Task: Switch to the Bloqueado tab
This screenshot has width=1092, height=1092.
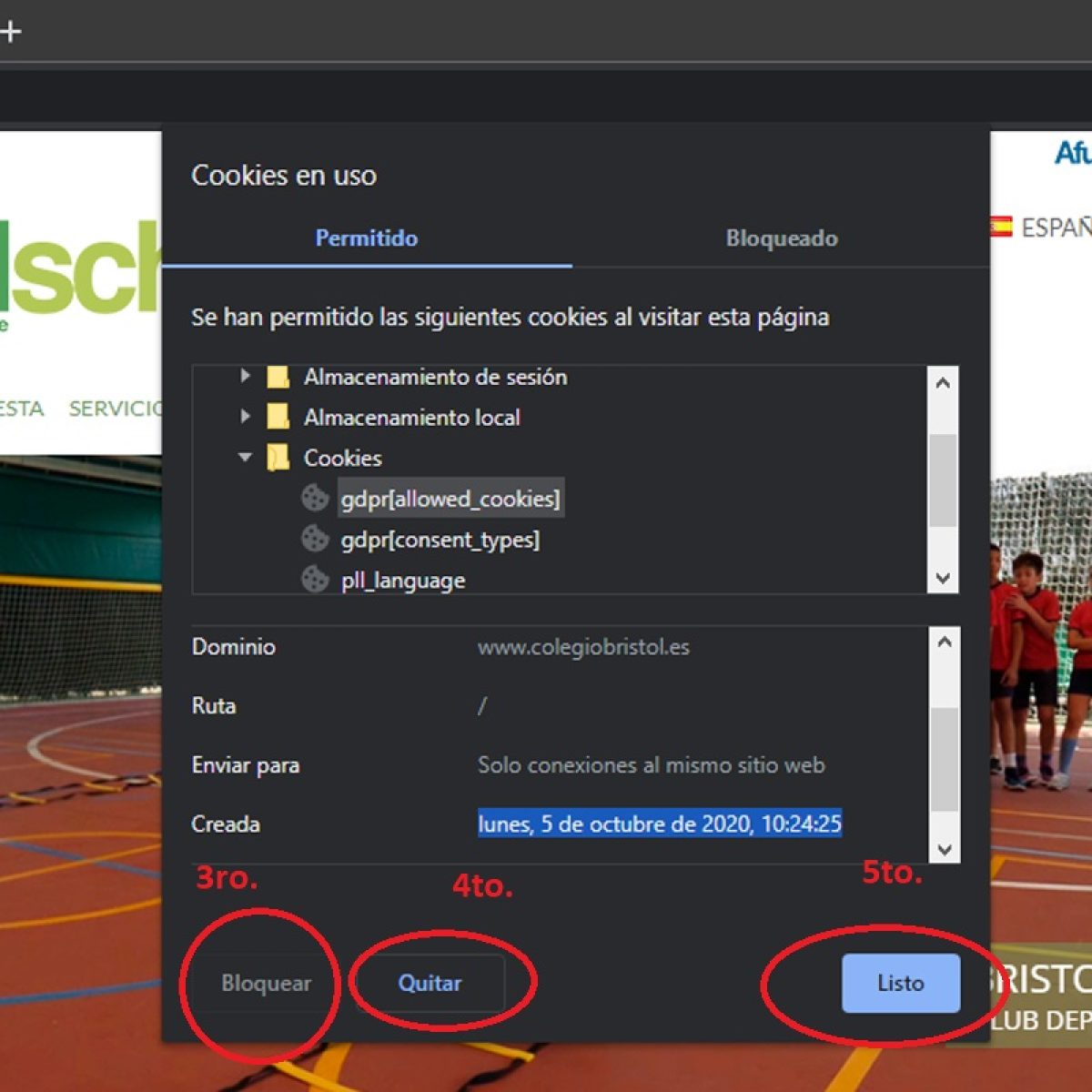Action: click(x=781, y=238)
